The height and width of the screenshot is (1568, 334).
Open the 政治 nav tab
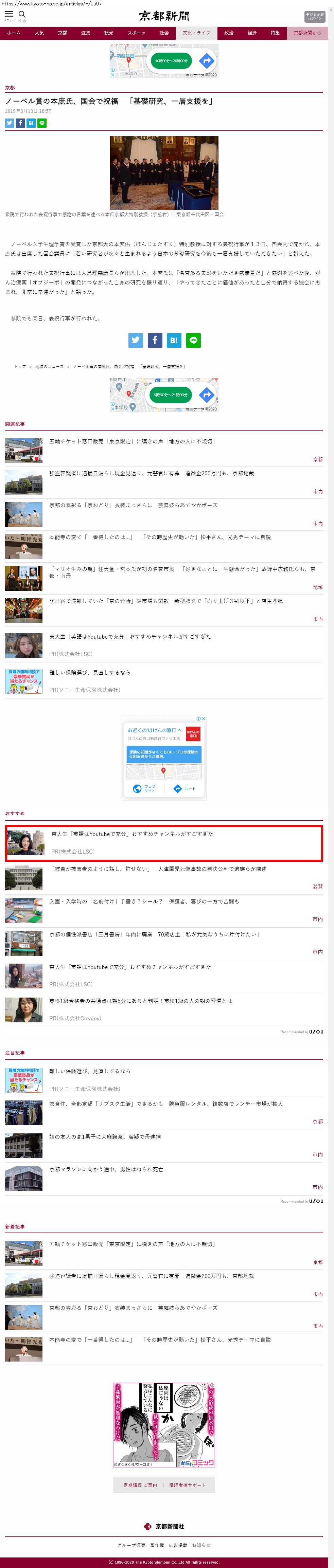[229, 33]
